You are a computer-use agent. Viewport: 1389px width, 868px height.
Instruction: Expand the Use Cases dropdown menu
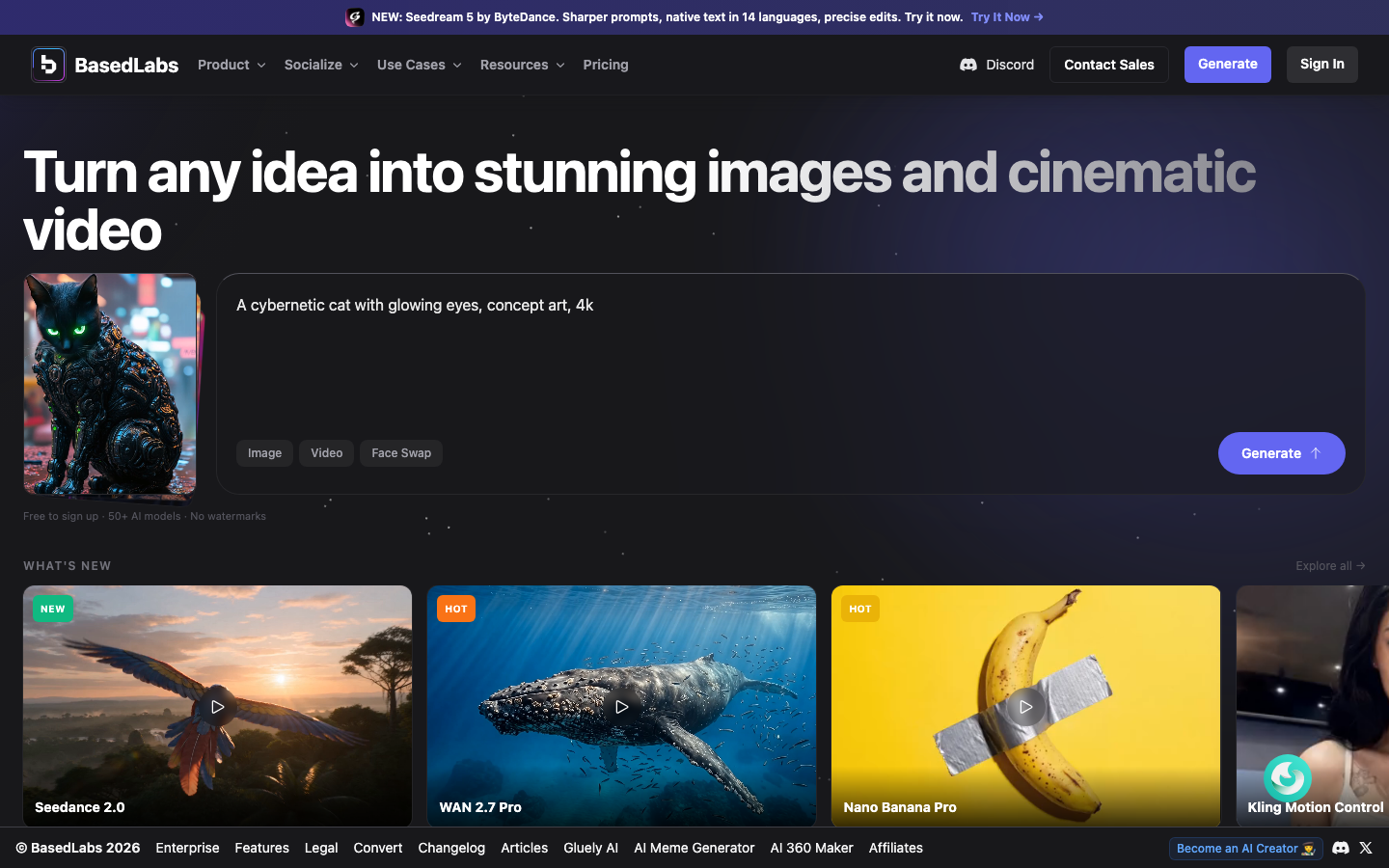click(420, 65)
